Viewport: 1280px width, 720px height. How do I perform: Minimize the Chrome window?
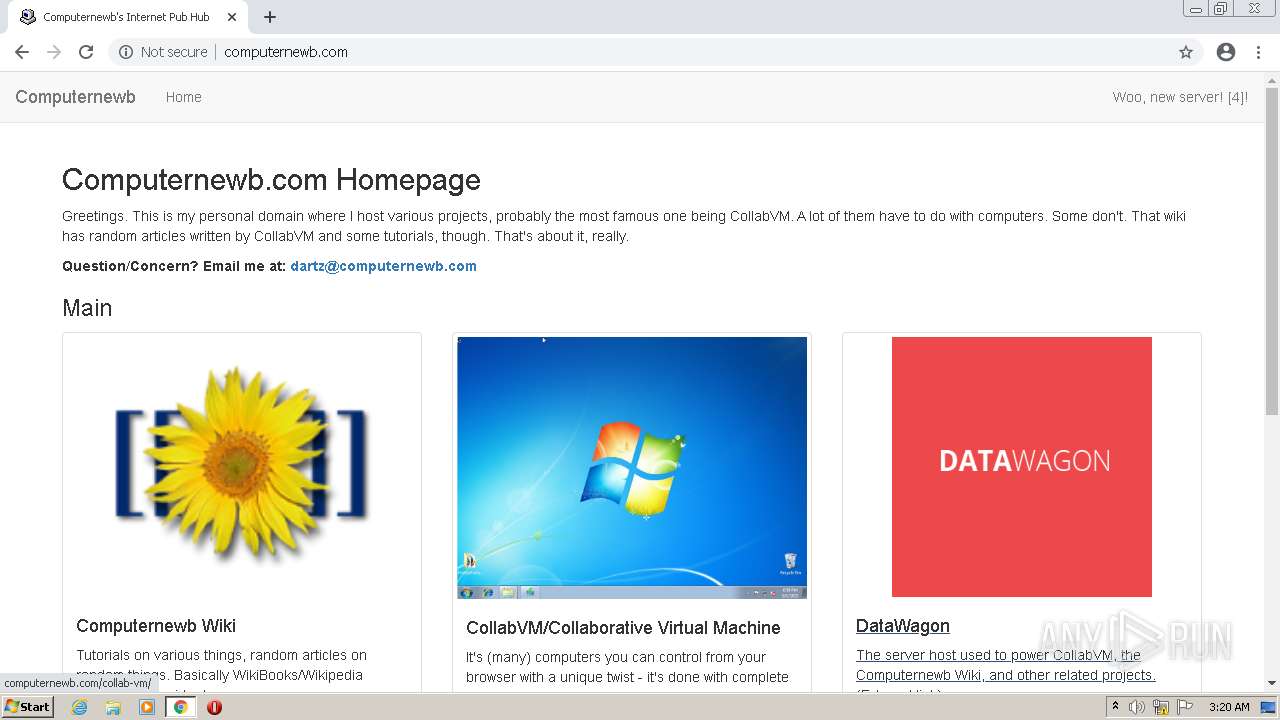pyautogui.click(x=1196, y=8)
